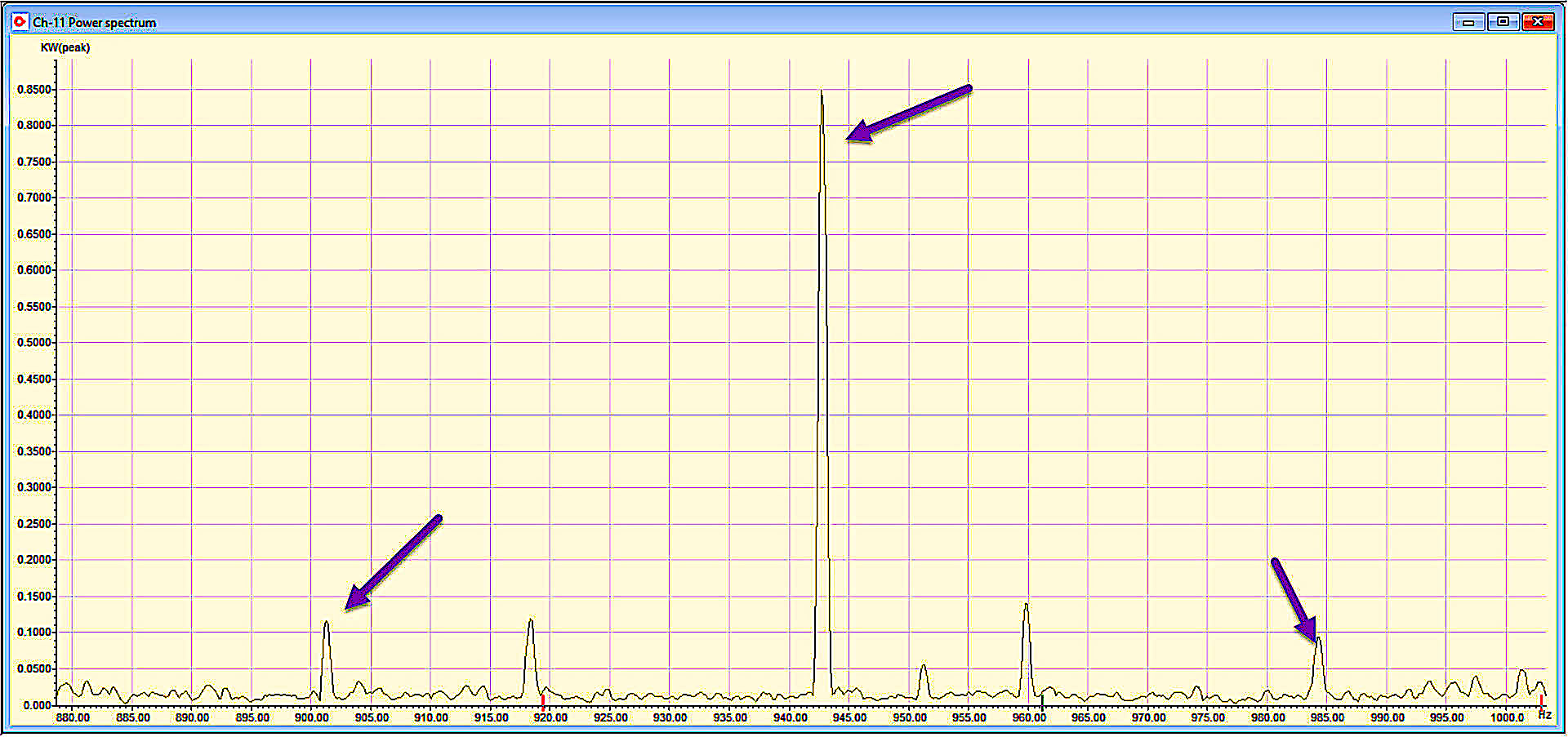Click the 0.1000 Y-axis value
This screenshot has height=737, width=1568.
coord(34,633)
